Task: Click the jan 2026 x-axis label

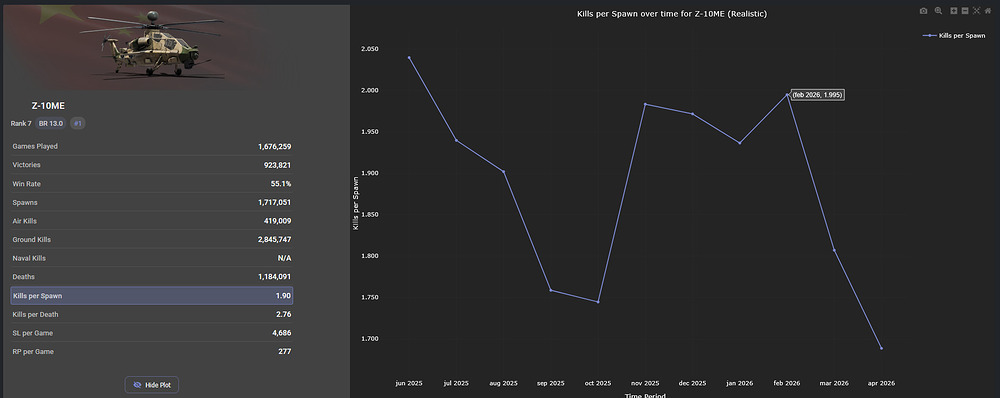Action: pos(740,383)
